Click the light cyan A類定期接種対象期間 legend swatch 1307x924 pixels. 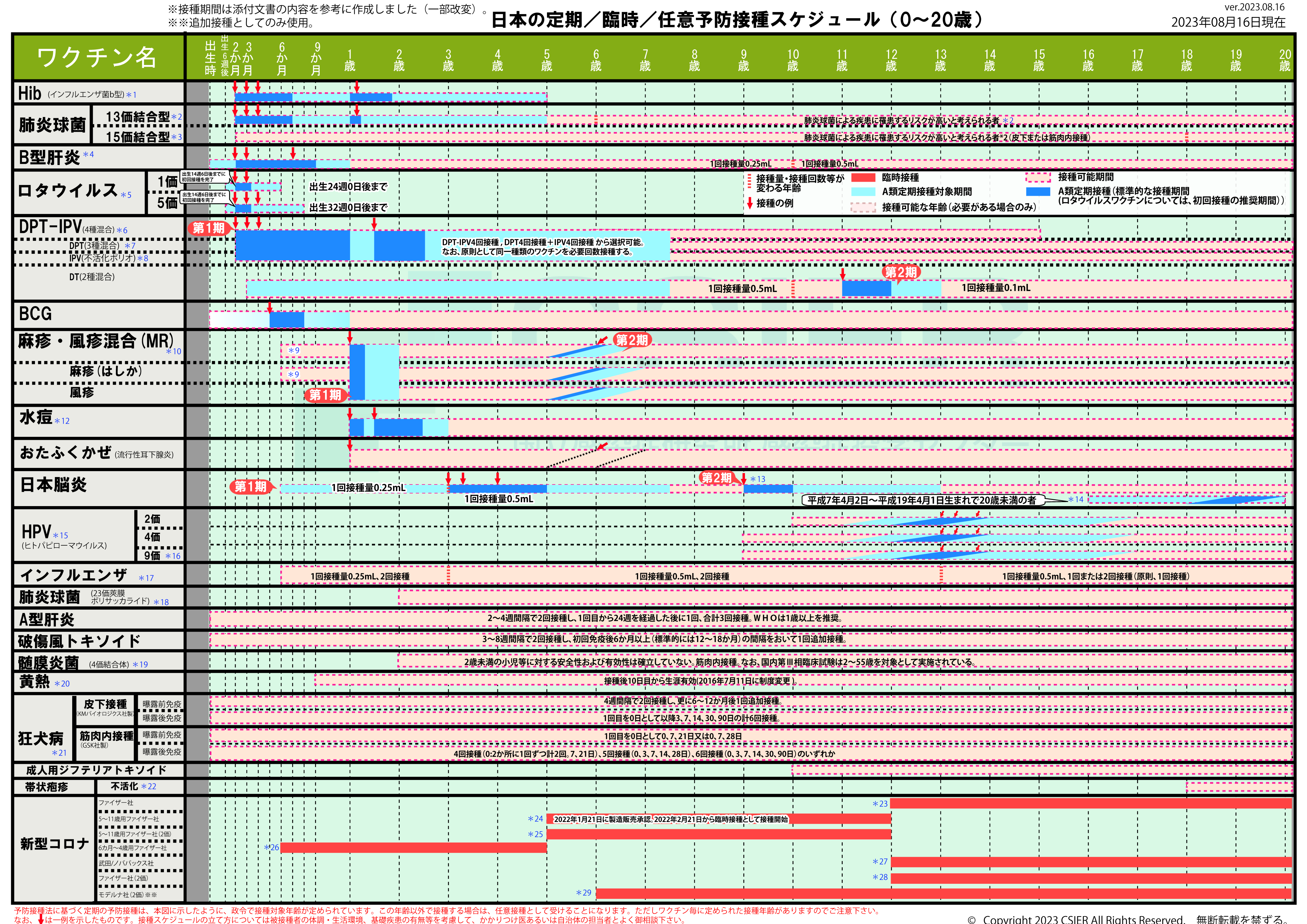point(863,192)
